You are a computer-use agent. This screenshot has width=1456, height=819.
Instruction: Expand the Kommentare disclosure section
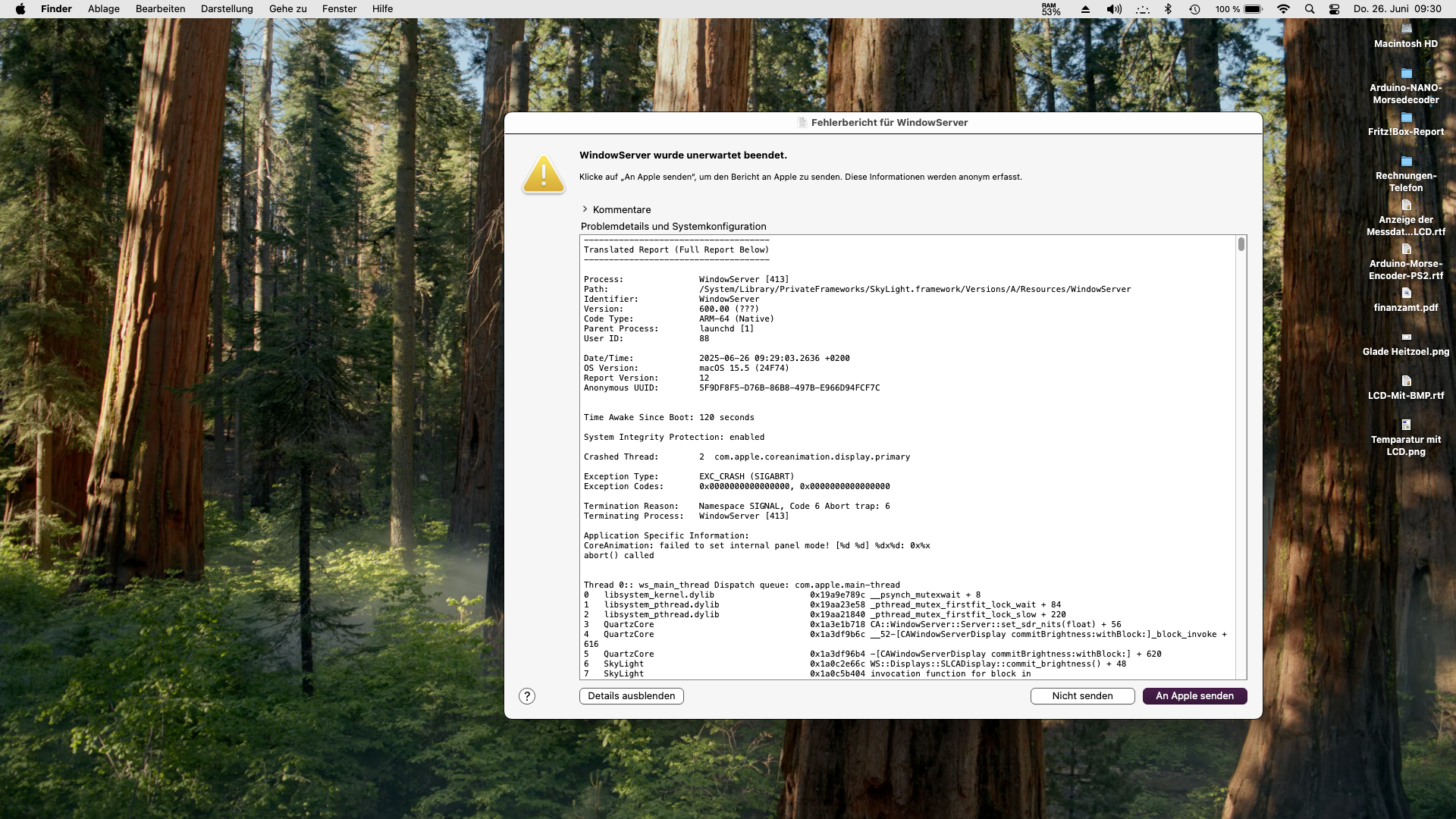coord(585,209)
